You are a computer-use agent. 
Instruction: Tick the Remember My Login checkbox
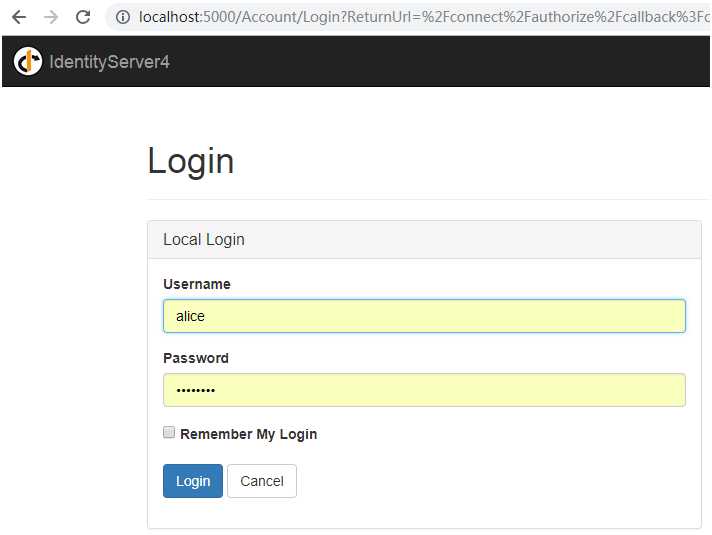coord(169,432)
